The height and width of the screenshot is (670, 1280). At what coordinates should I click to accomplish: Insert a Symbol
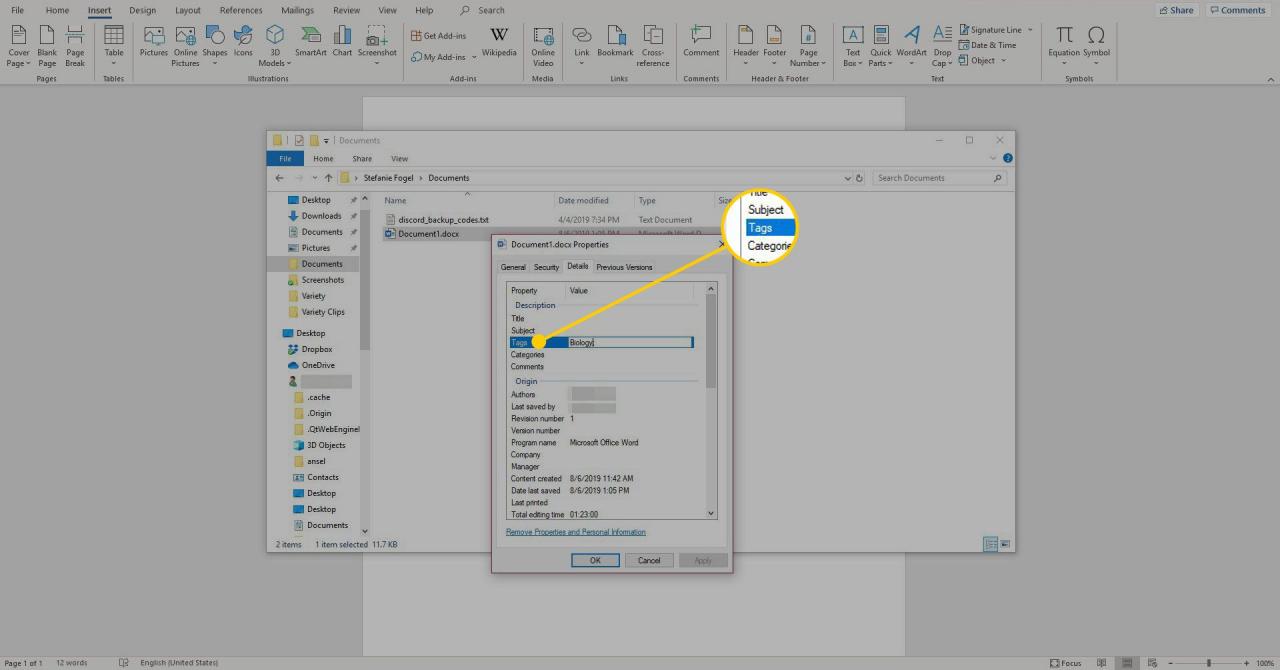tap(1097, 47)
